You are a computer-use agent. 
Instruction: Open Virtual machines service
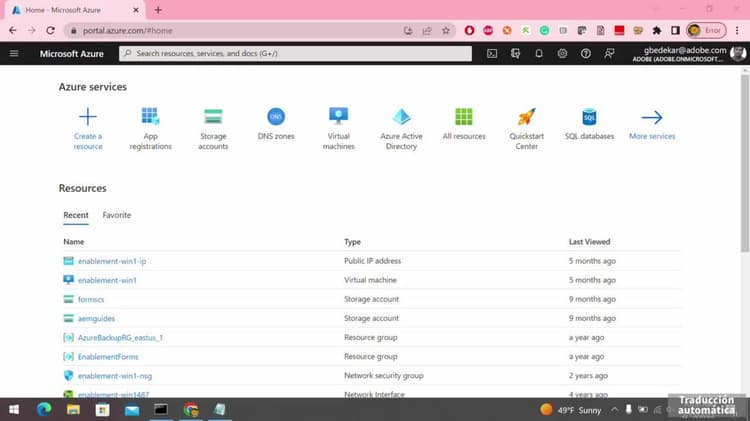click(339, 129)
